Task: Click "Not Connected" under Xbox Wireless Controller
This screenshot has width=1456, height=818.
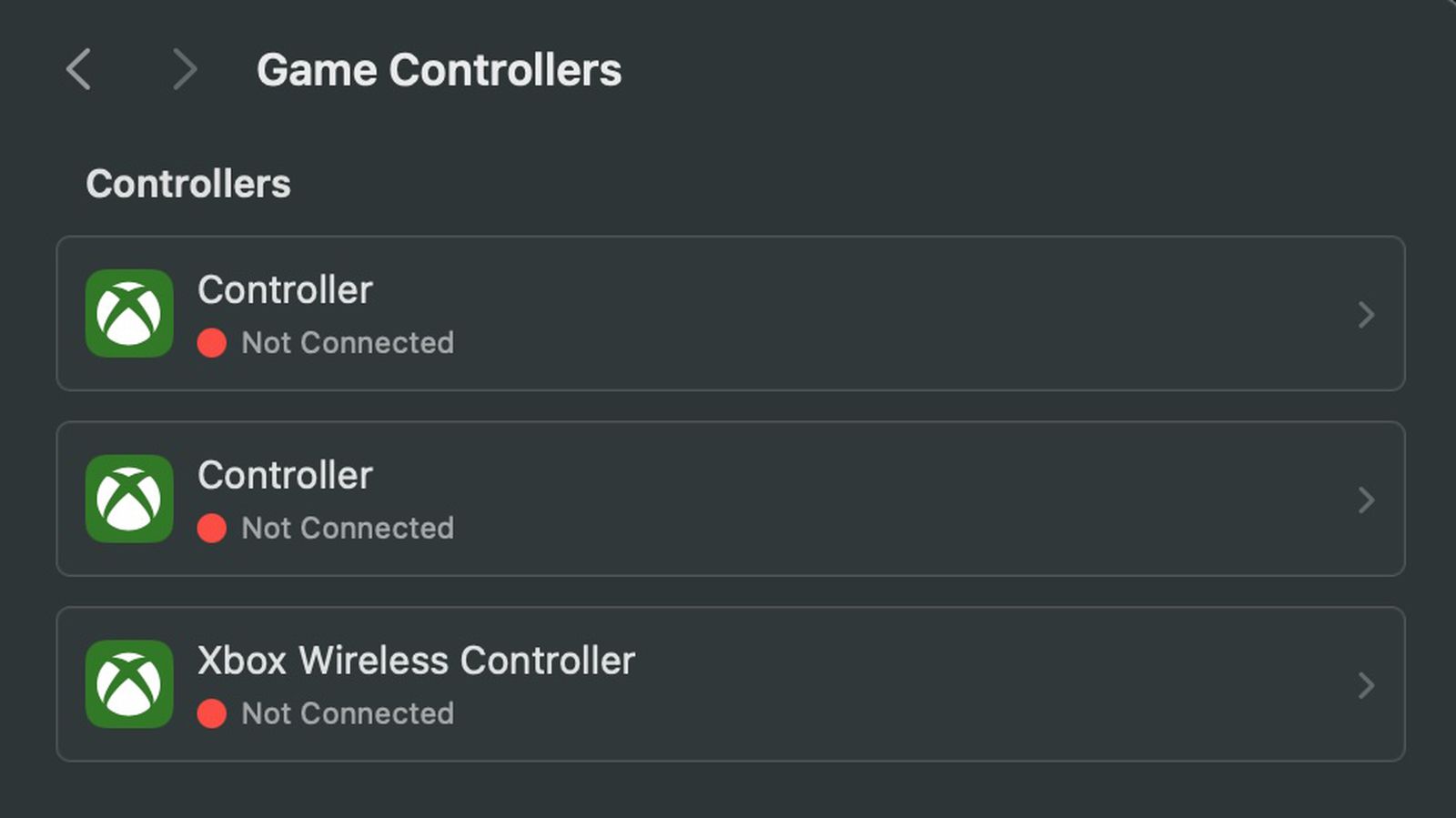Action: click(348, 714)
